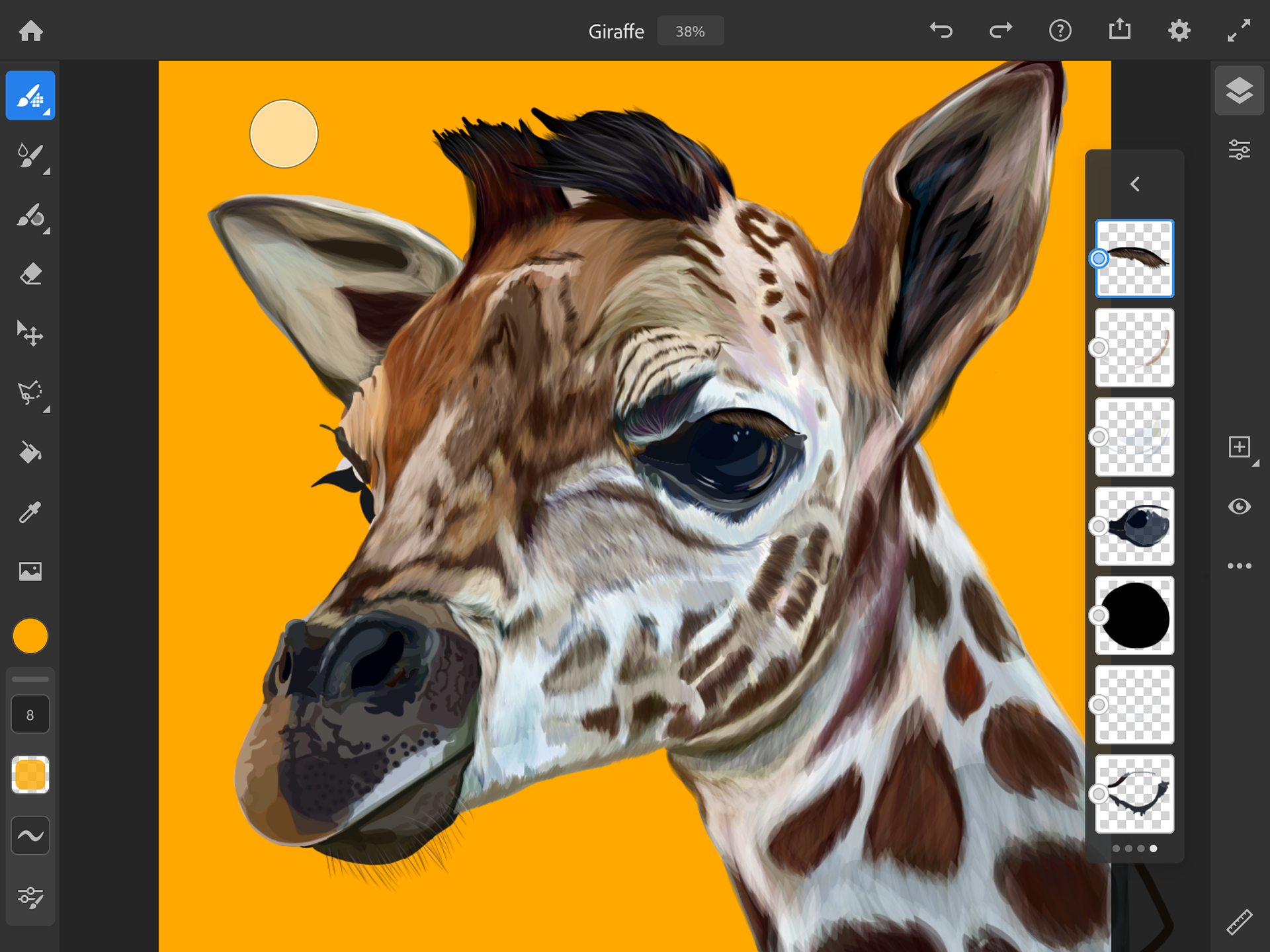Open the Add Layer options
This screenshot has width=1270, height=952.
[1239, 447]
